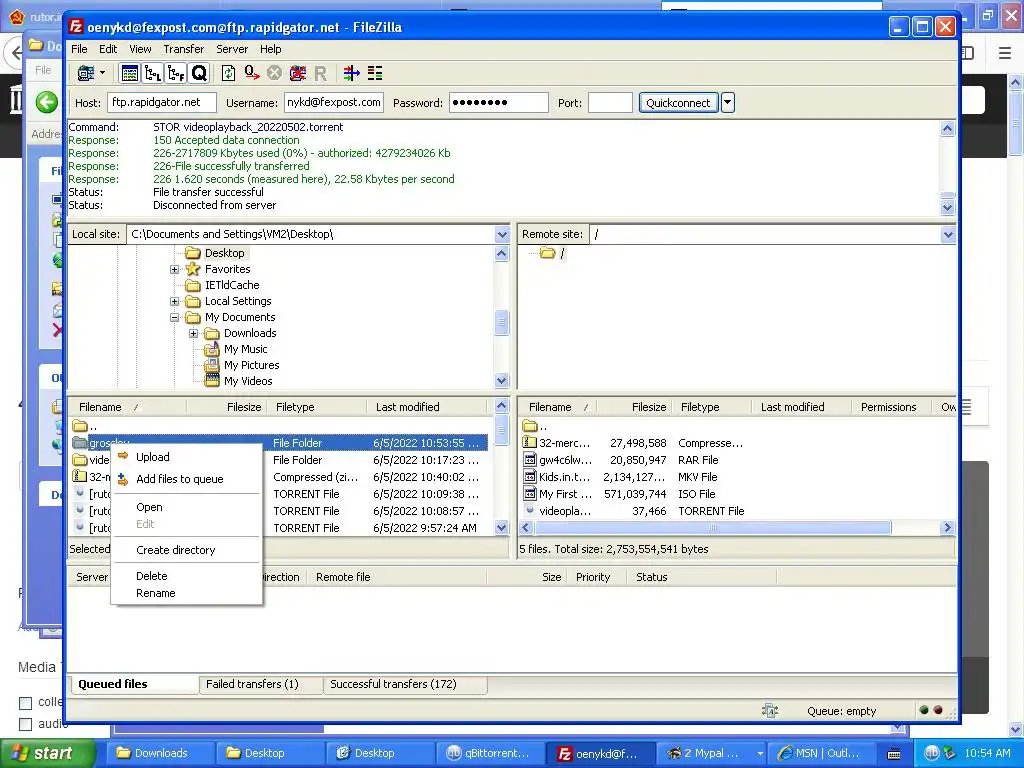Open Site Manager dropdown arrow
Image resolution: width=1024 pixels, height=768 pixels.
103,73
